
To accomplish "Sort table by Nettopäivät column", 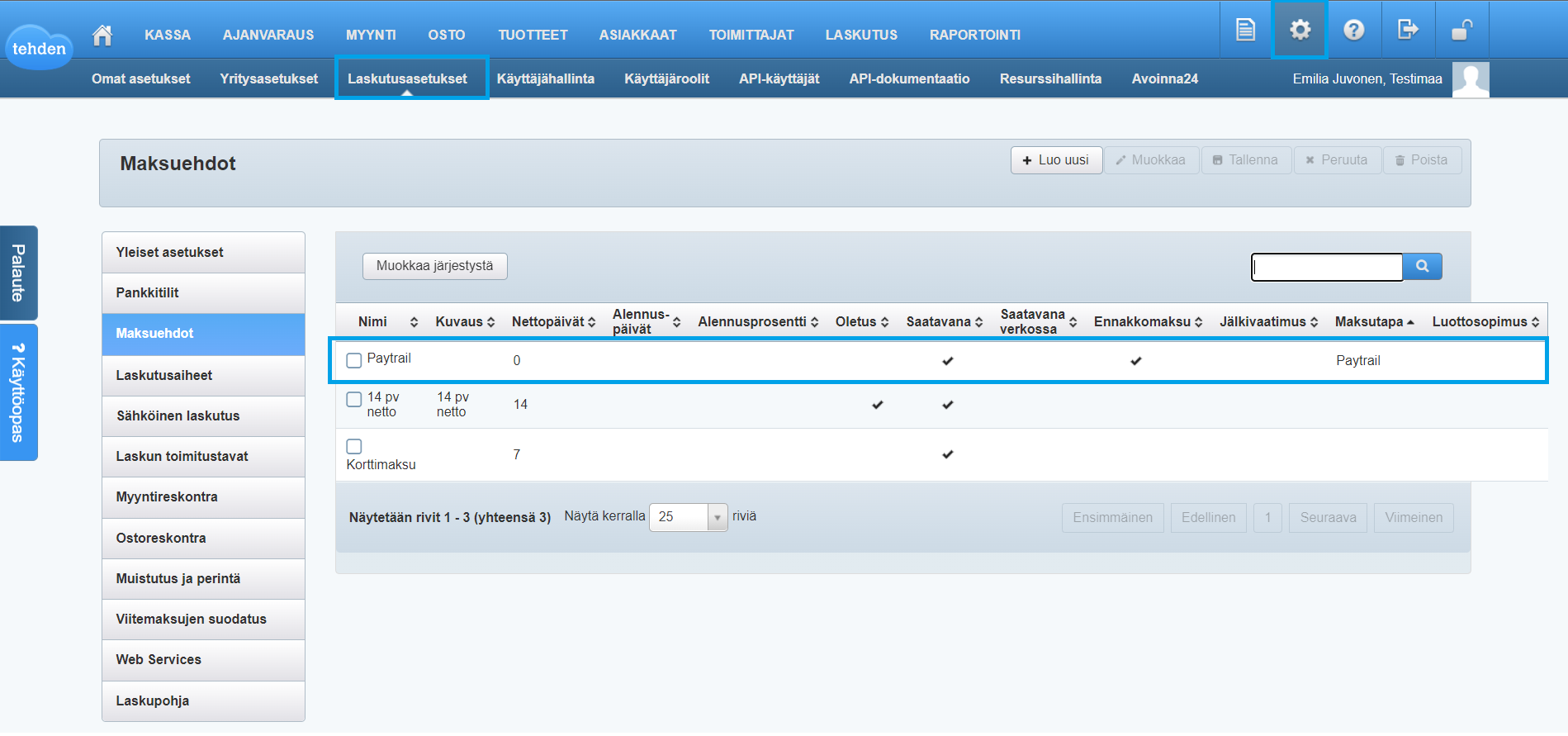I will coord(552,321).
